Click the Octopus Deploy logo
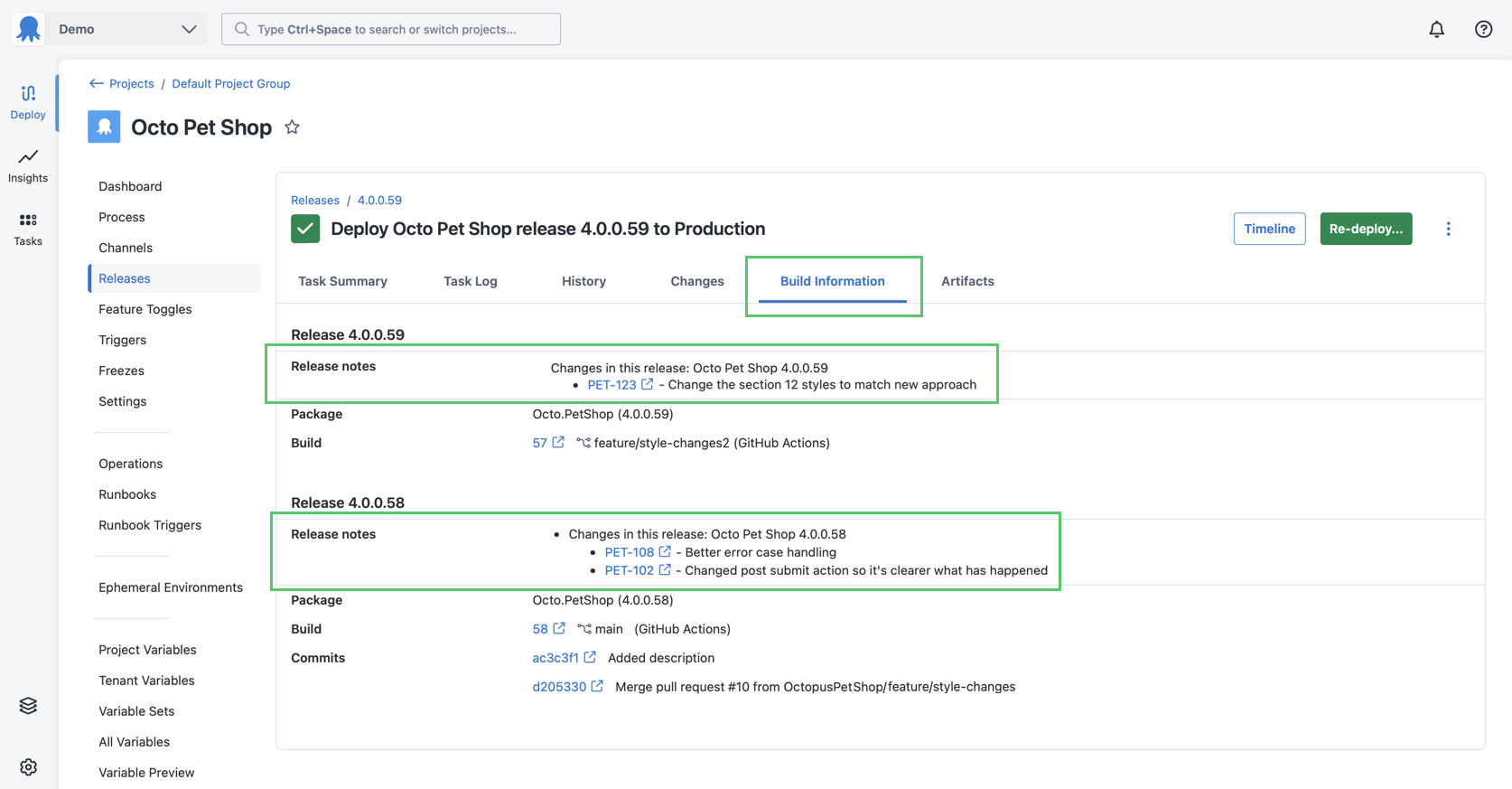Screen dimensions: 1512x789 (29, 29)
